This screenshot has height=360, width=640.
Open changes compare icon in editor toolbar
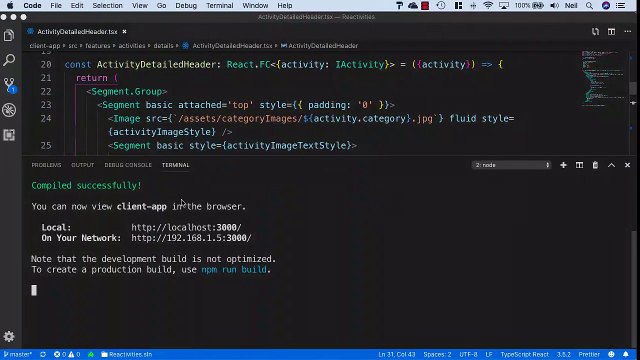coord(596,31)
